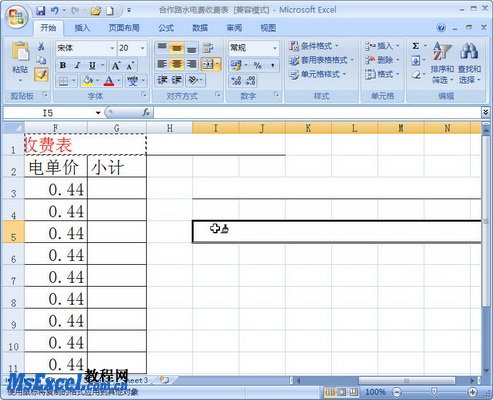Switch to the 插入 ribbon tab

click(82, 28)
